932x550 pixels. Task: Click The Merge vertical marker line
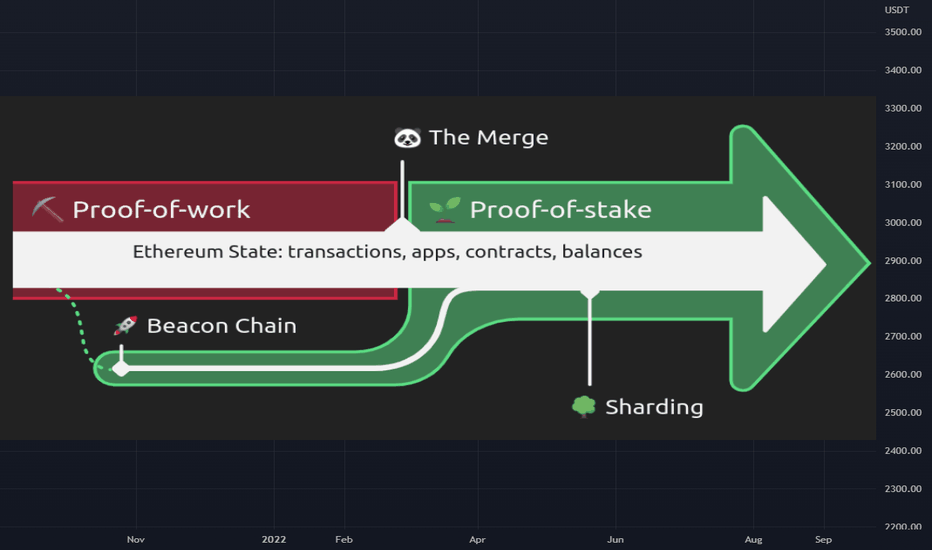pos(402,190)
